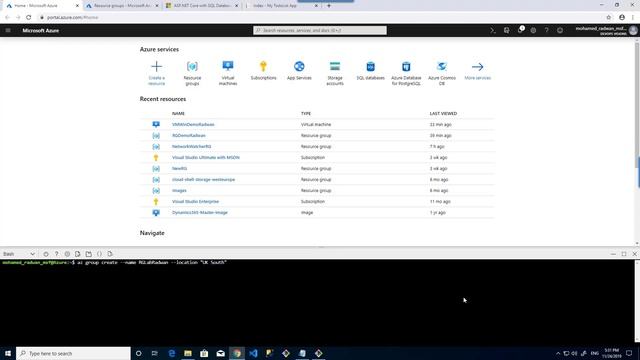Open Directory and subscription filter
640x360 pixels.
point(507,30)
